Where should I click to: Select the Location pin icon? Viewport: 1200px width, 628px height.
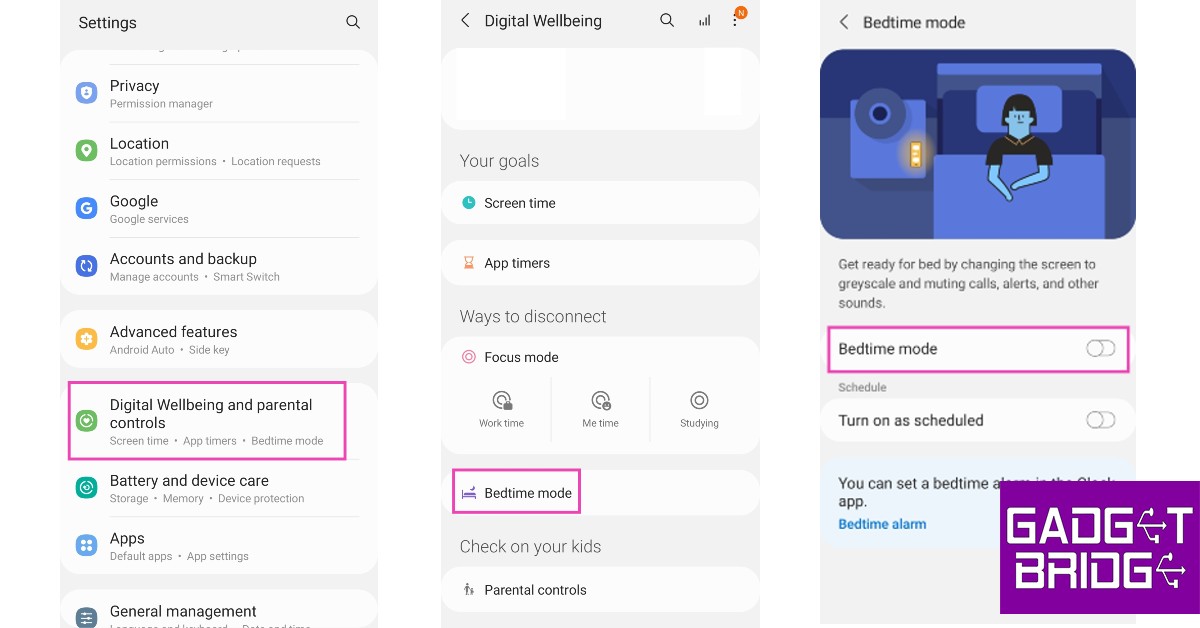85,150
